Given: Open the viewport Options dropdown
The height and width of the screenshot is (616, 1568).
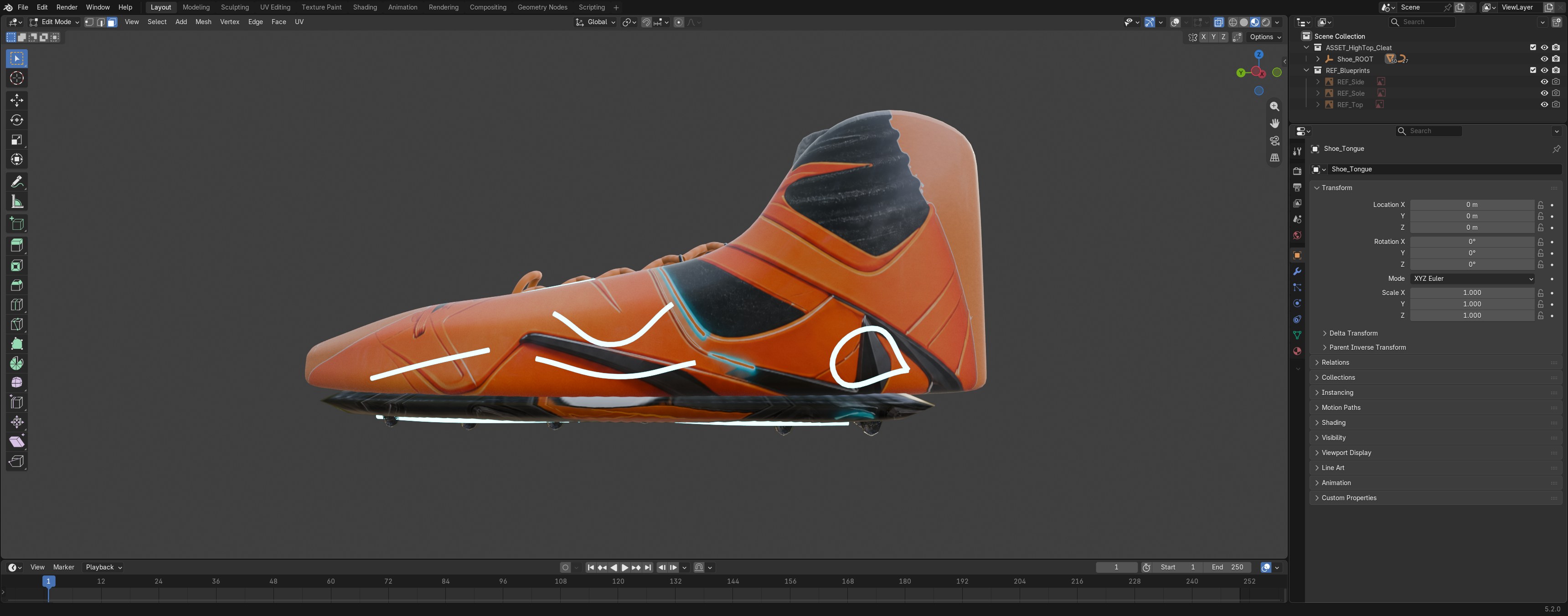Looking at the screenshot, I should tap(1265, 37).
